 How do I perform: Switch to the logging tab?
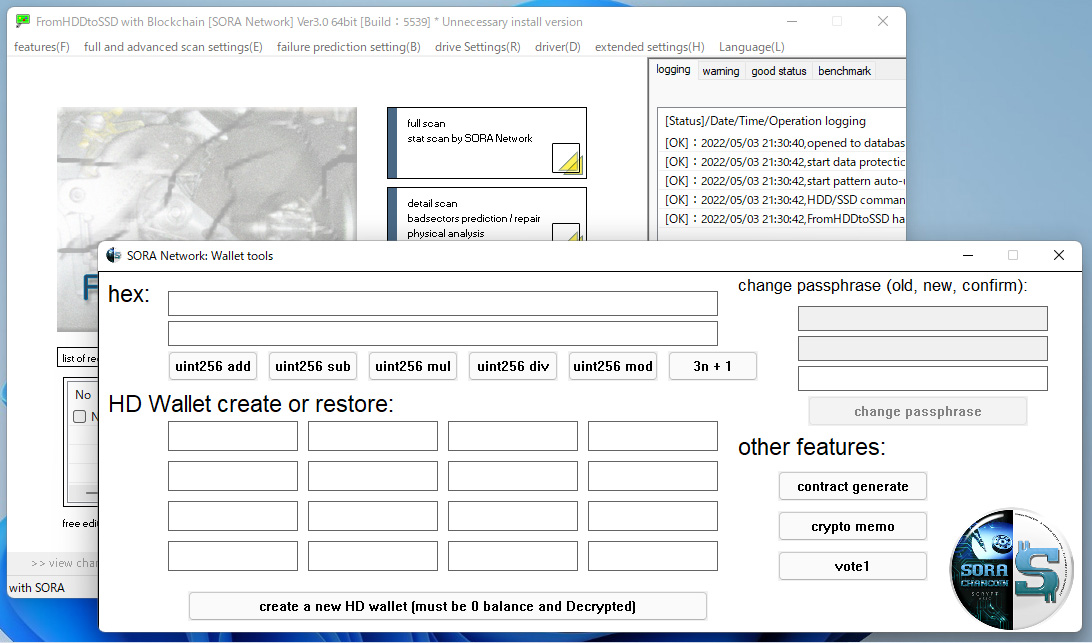[673, 70]
